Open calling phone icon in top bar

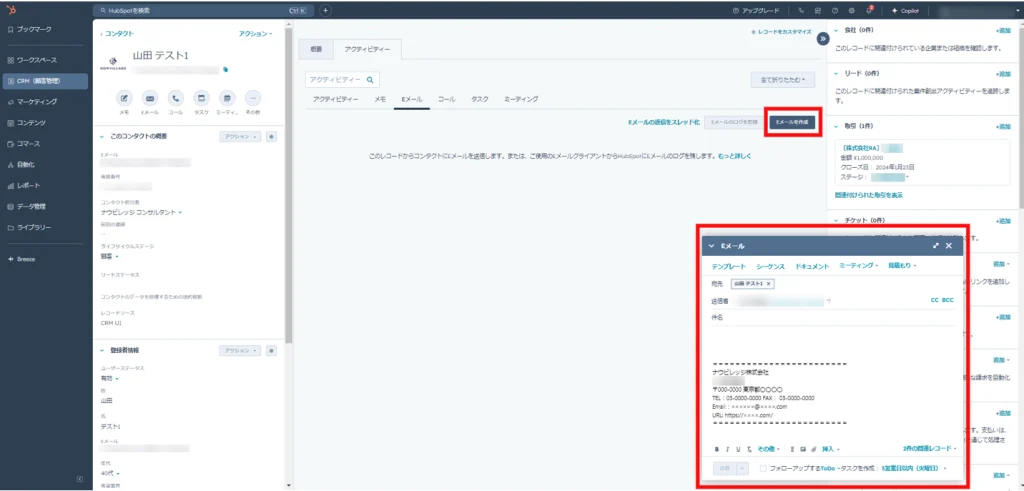[x=801, y=10]
